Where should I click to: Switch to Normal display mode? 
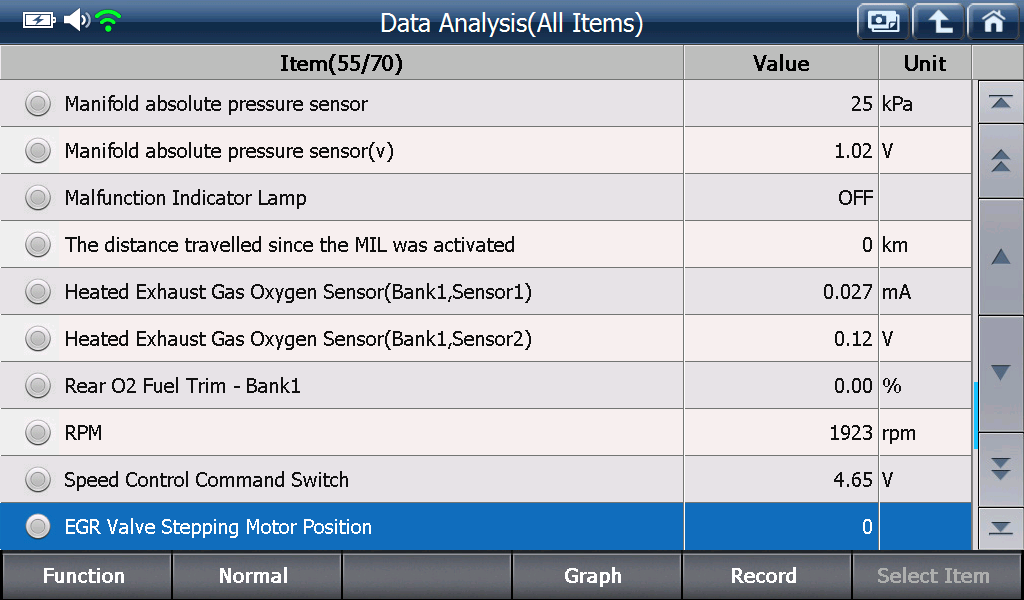click(x=255, y=575)
